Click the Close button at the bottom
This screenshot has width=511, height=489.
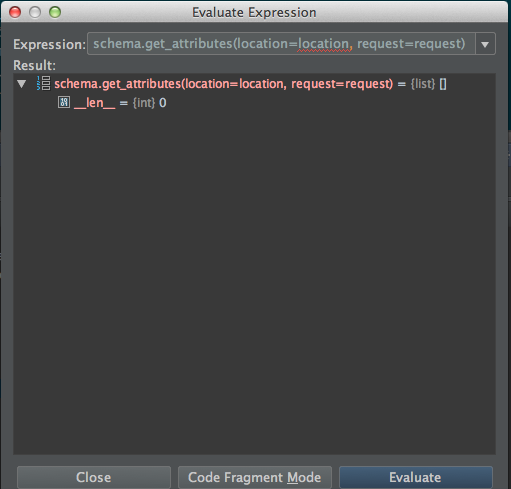click(x=94, y=477)
